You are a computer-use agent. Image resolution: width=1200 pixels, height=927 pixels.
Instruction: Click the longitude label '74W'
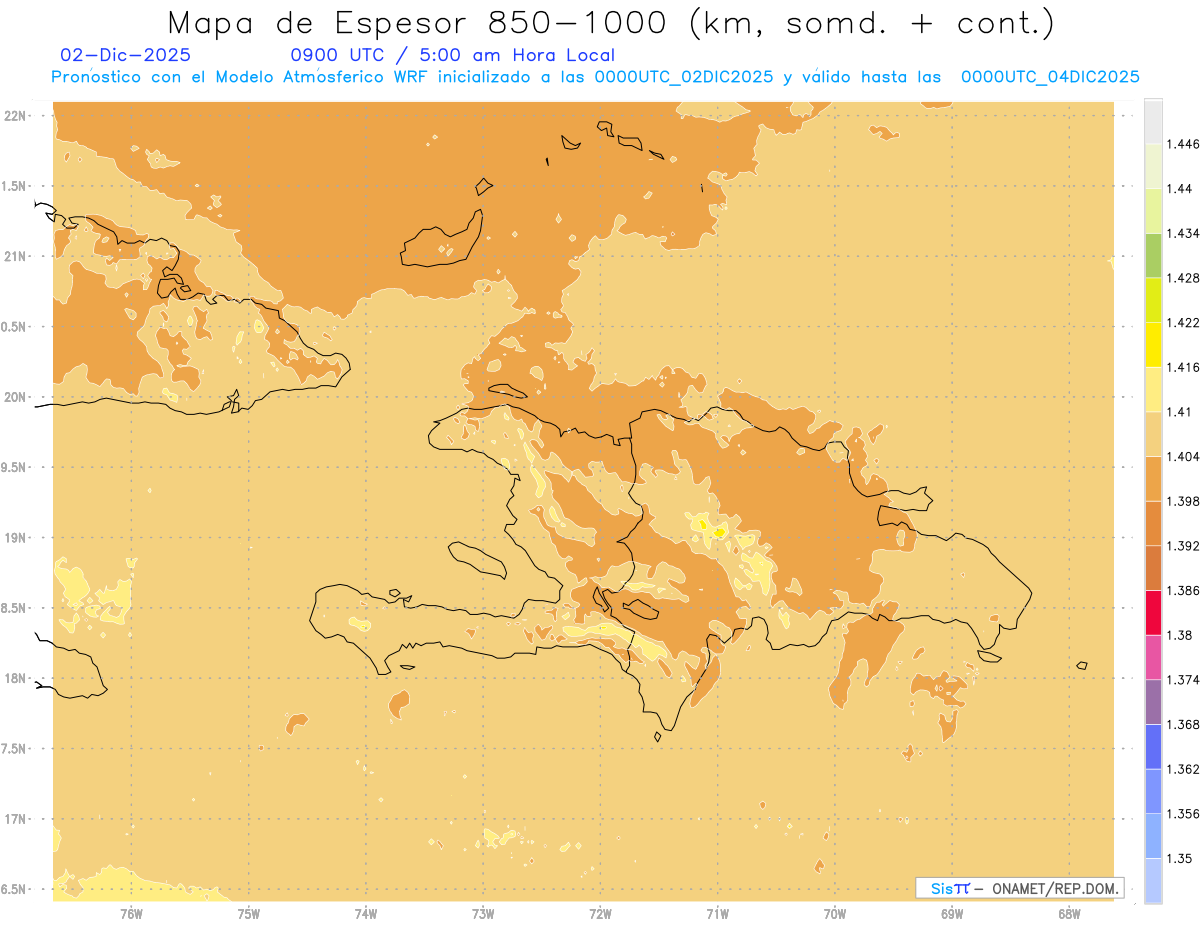366,913
